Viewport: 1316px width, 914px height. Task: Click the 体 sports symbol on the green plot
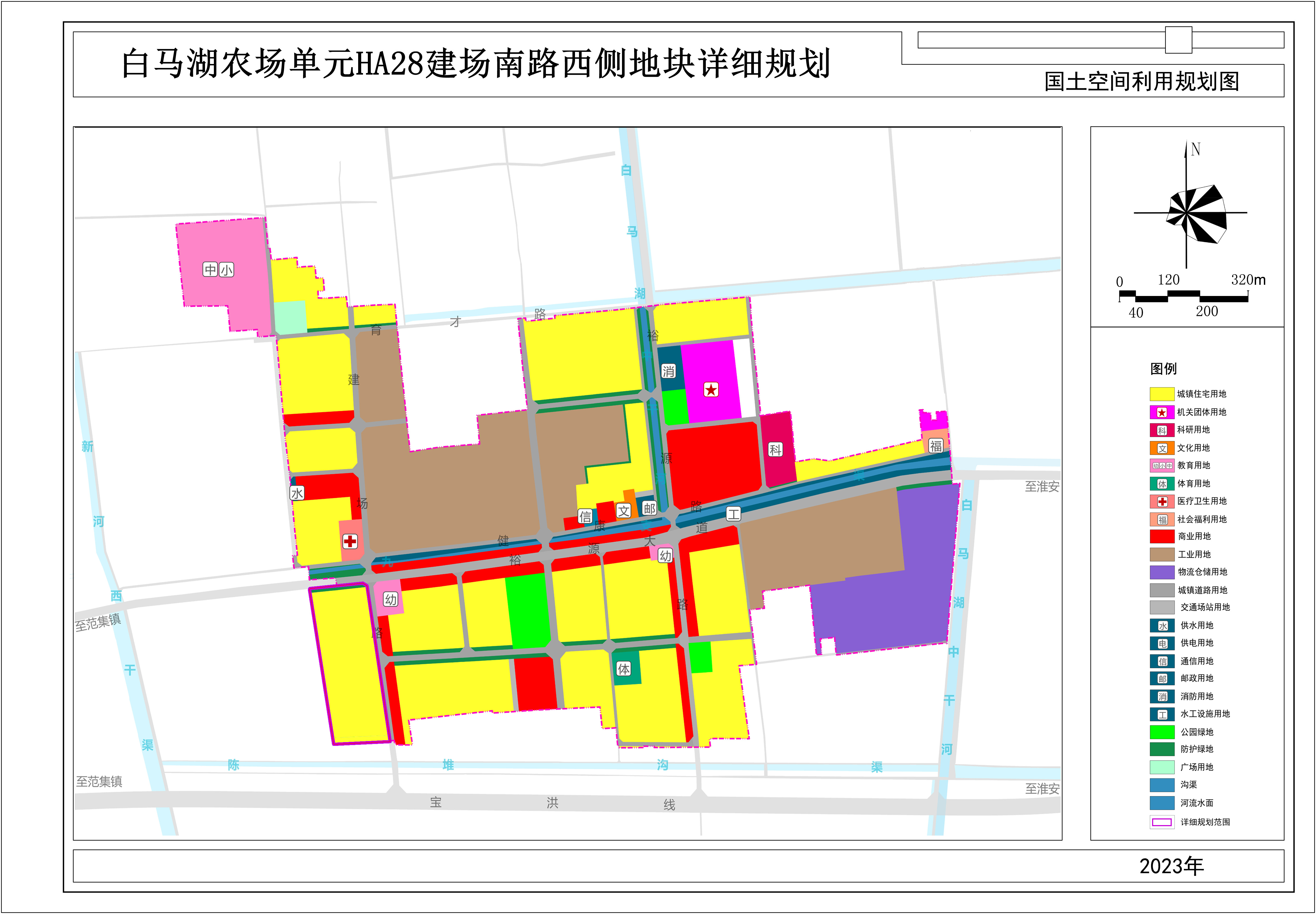[623, 668]
